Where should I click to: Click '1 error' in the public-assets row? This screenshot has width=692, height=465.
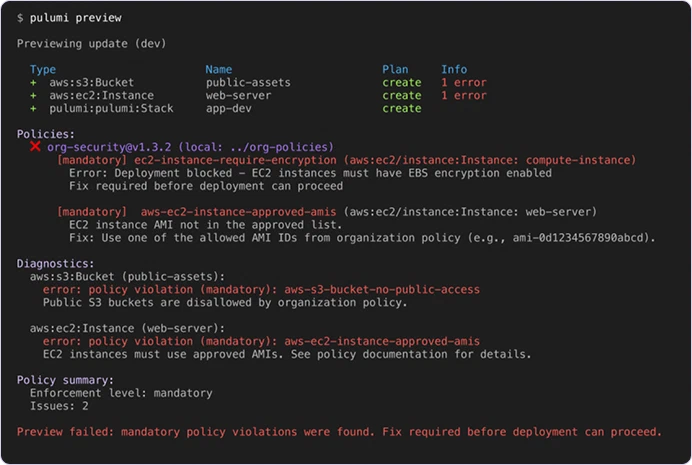[464, 82]
